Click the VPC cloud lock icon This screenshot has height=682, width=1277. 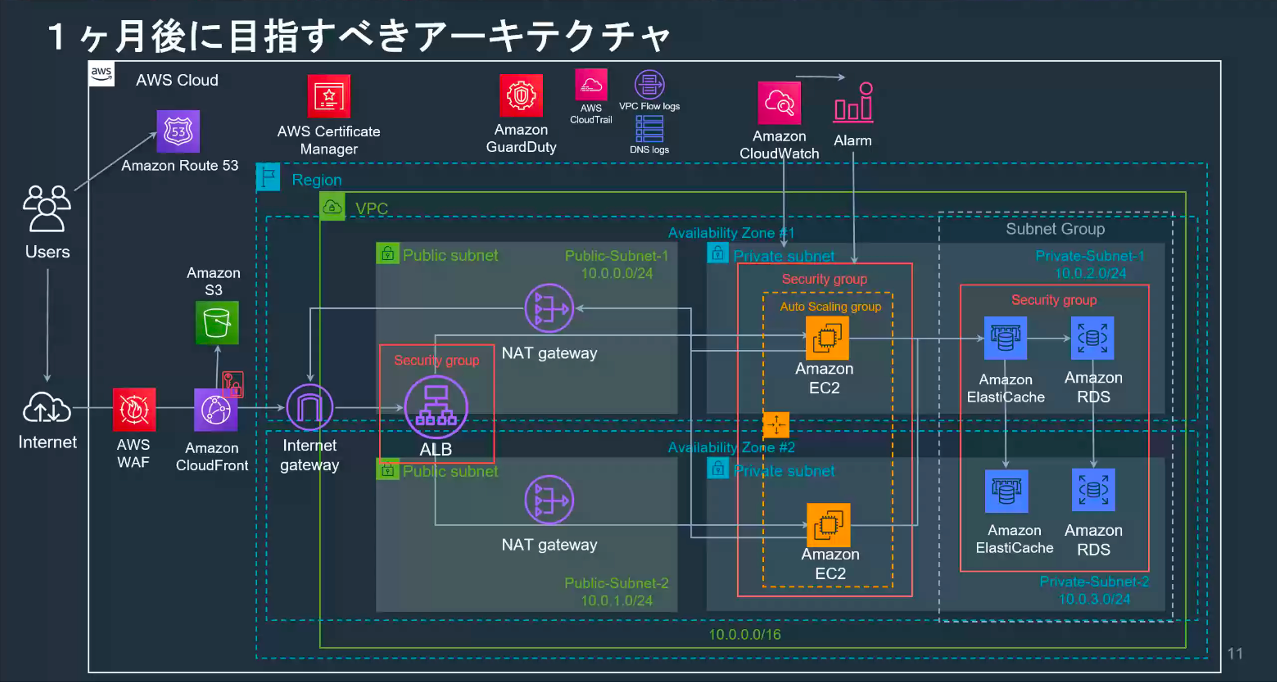pyautogui.click(x=332, y=205)
